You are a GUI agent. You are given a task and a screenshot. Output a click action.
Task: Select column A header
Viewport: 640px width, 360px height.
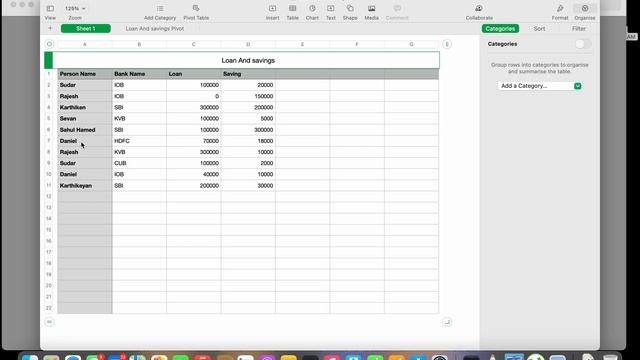pyautogui.click(x=85, y=44)
